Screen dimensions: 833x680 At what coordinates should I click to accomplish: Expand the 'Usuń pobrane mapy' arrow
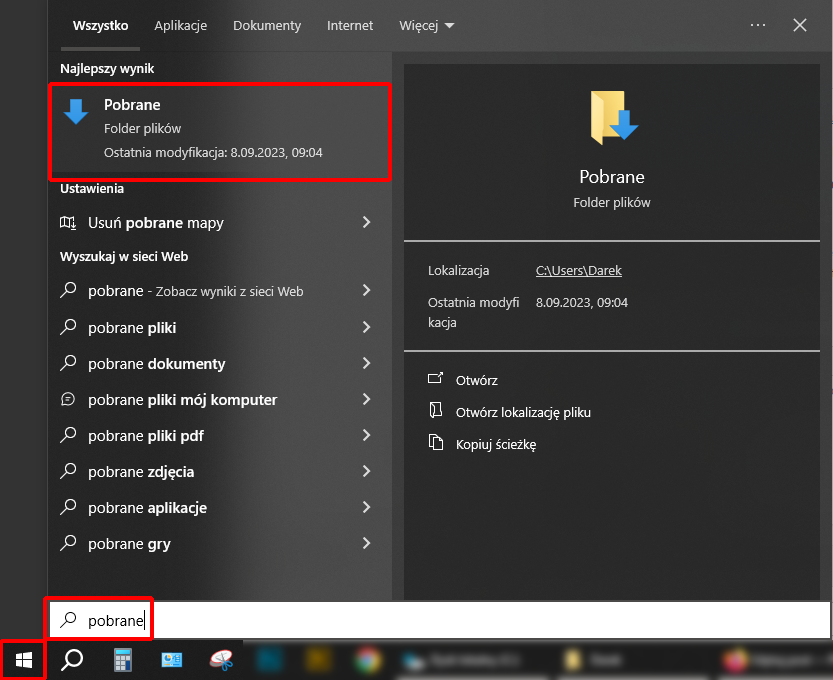click(x=366, y=223)
